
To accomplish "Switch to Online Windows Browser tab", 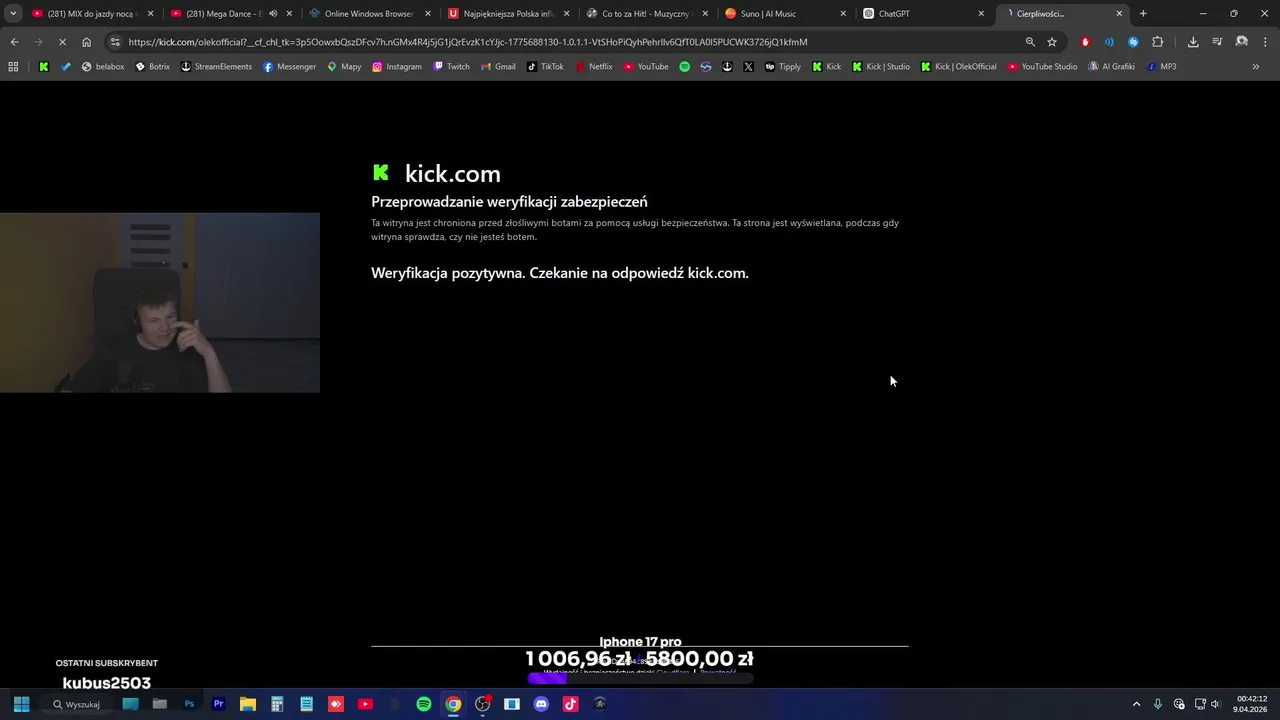I will (x=369, y=14).
